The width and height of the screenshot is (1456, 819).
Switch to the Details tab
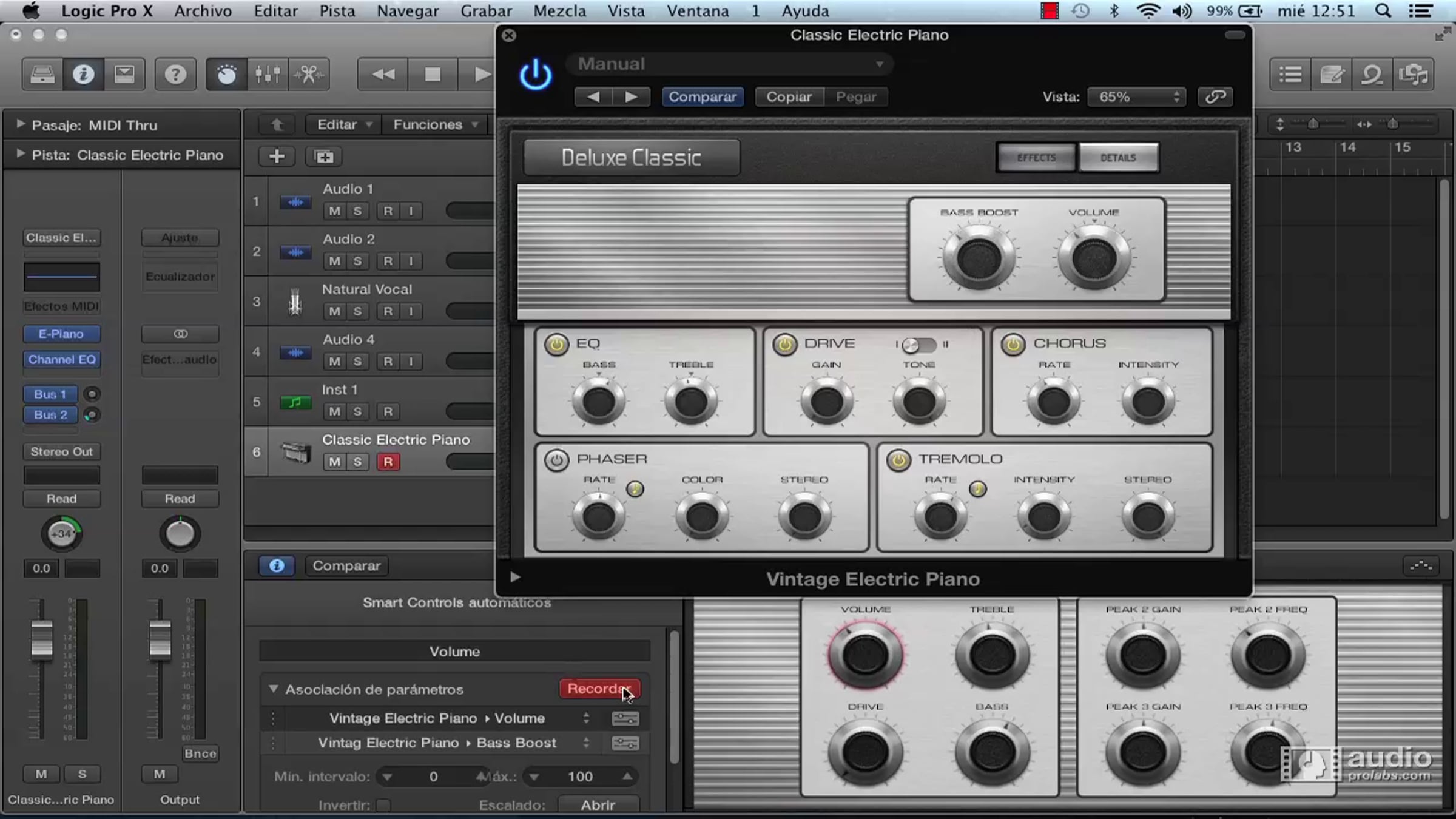click(x=1117, y=158)
